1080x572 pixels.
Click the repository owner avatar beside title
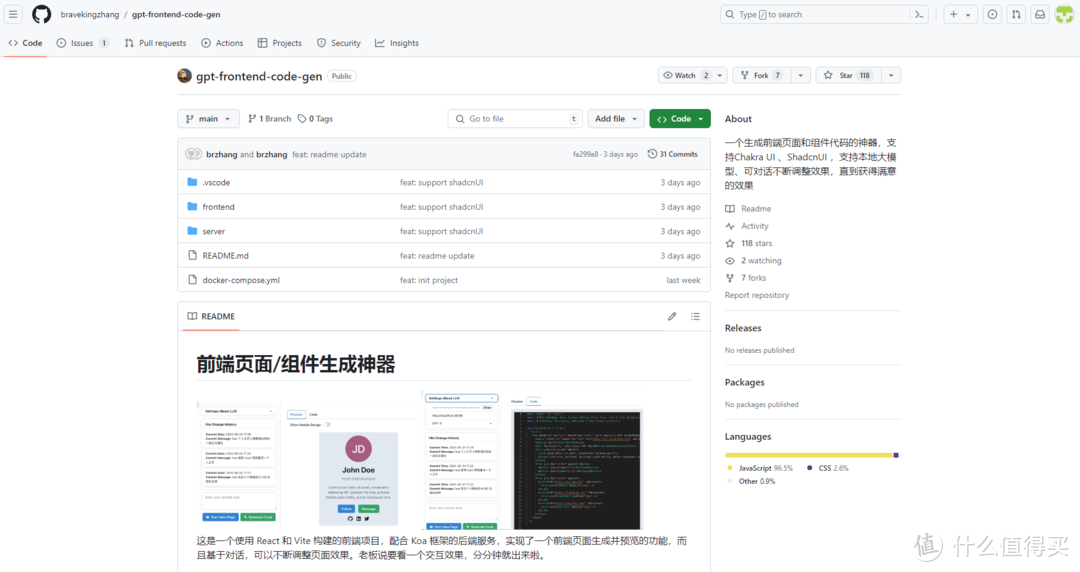[184, 76]
